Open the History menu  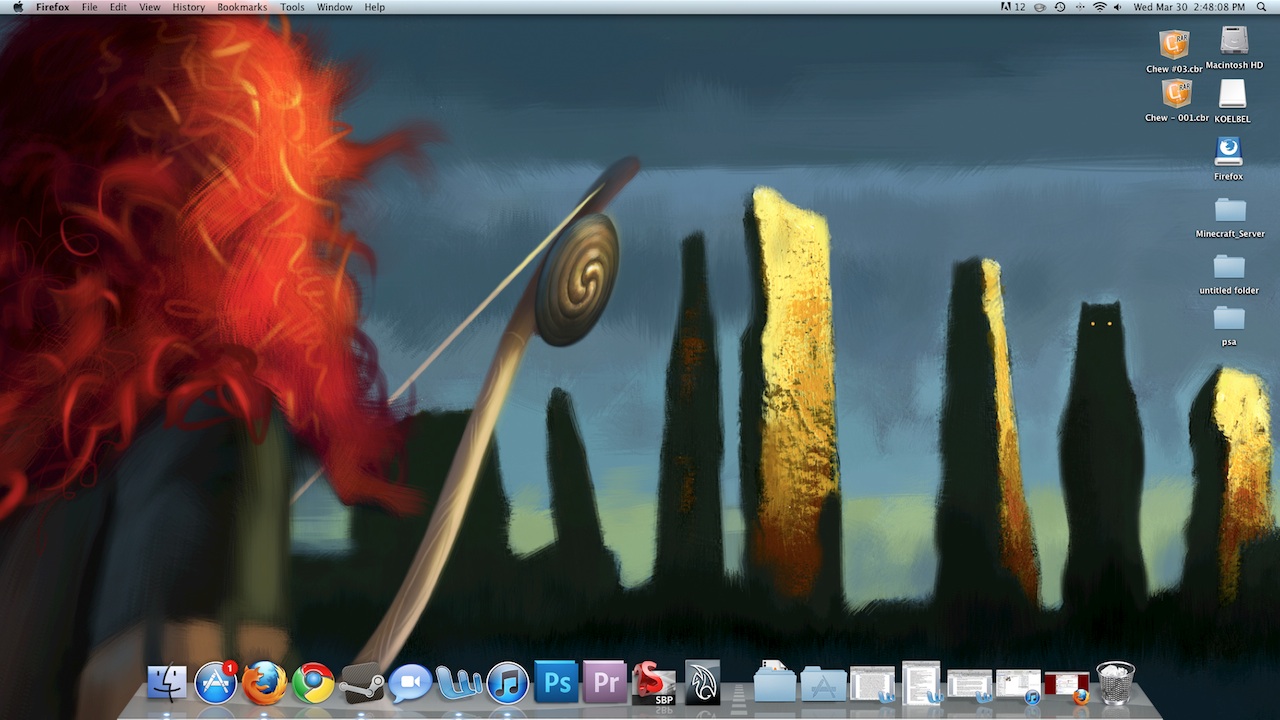(188, 7)
